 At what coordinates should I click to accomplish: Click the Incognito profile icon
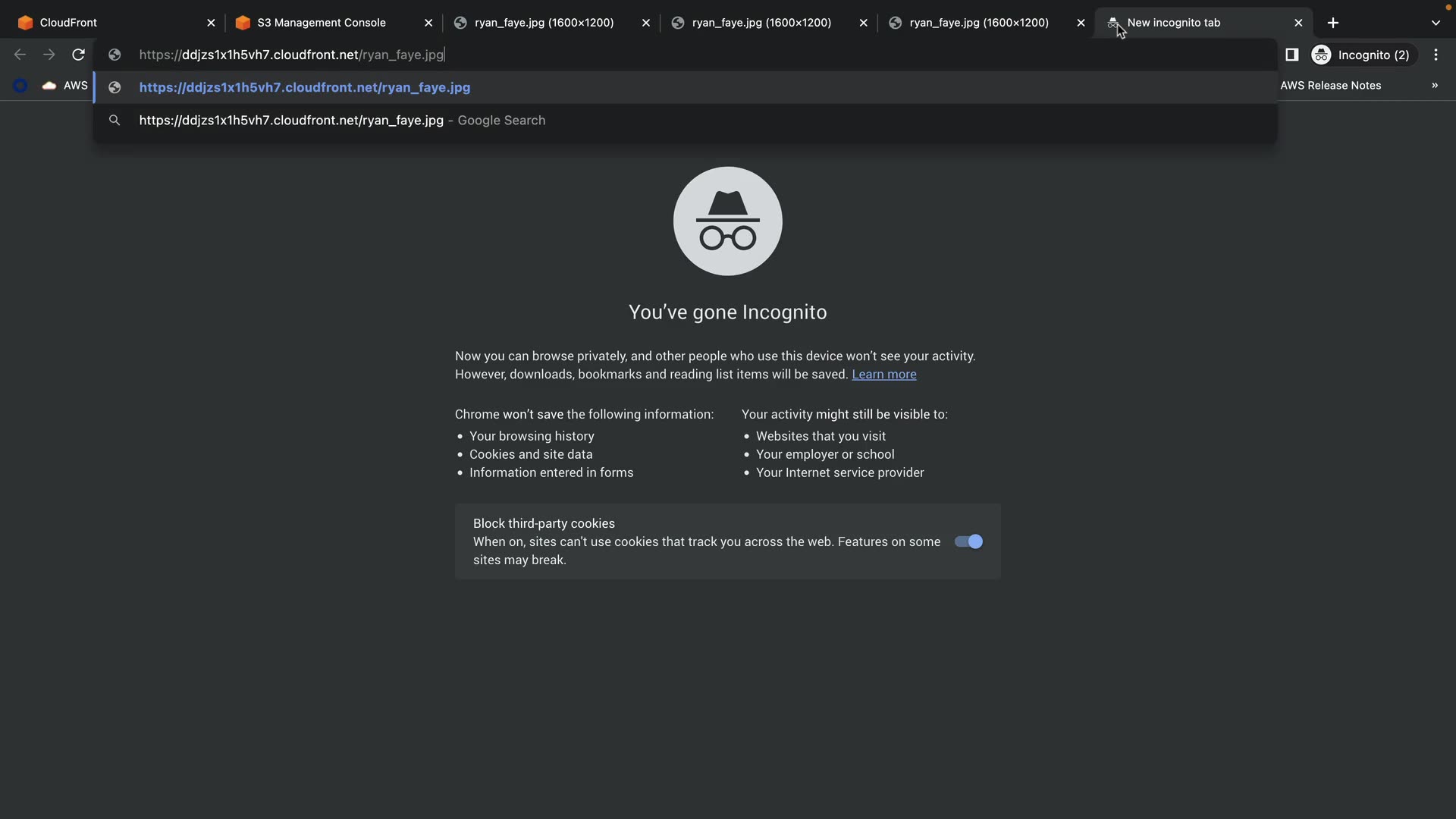coord(1322,55)
